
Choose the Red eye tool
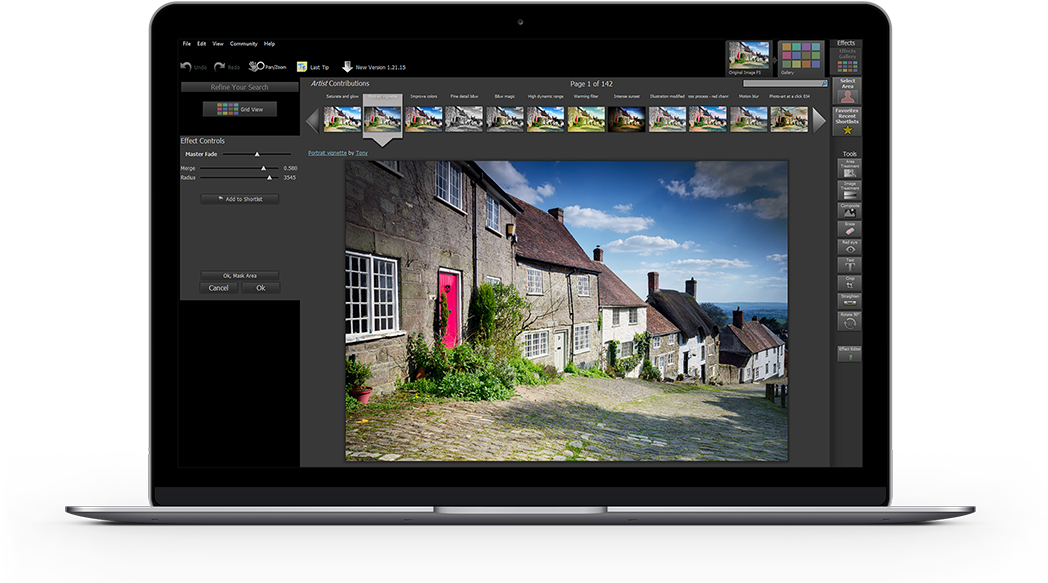click(x=848, y=247)
